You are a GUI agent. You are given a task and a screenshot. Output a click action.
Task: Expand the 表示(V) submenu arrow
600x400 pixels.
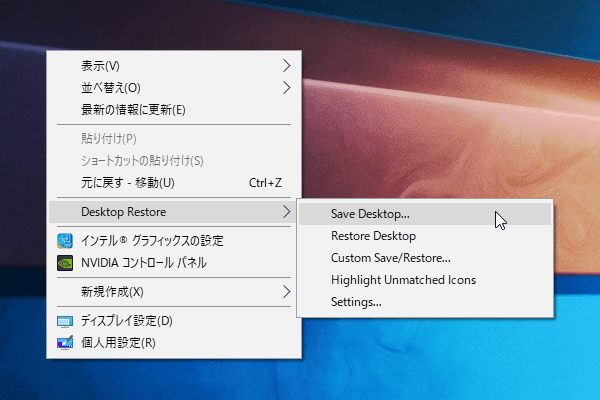[287, 66]
